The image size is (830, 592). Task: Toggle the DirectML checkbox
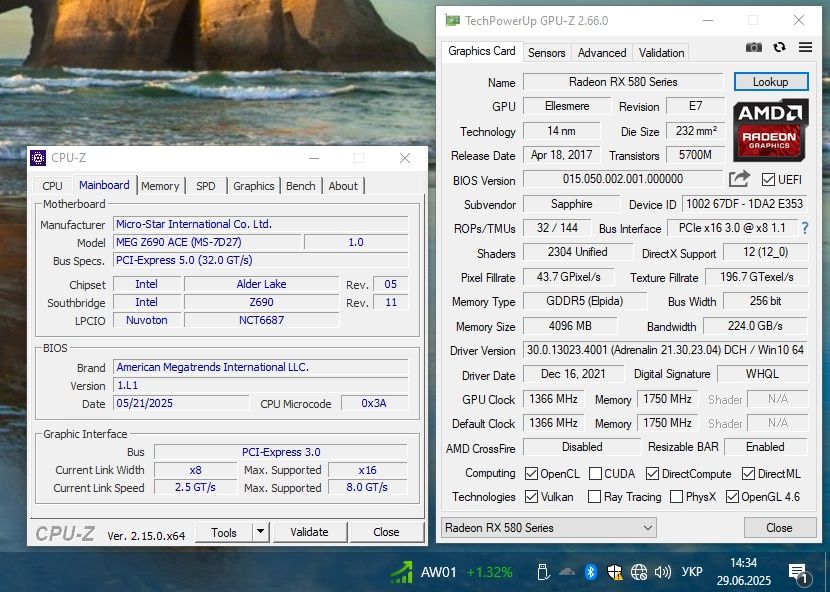point(748,473)
